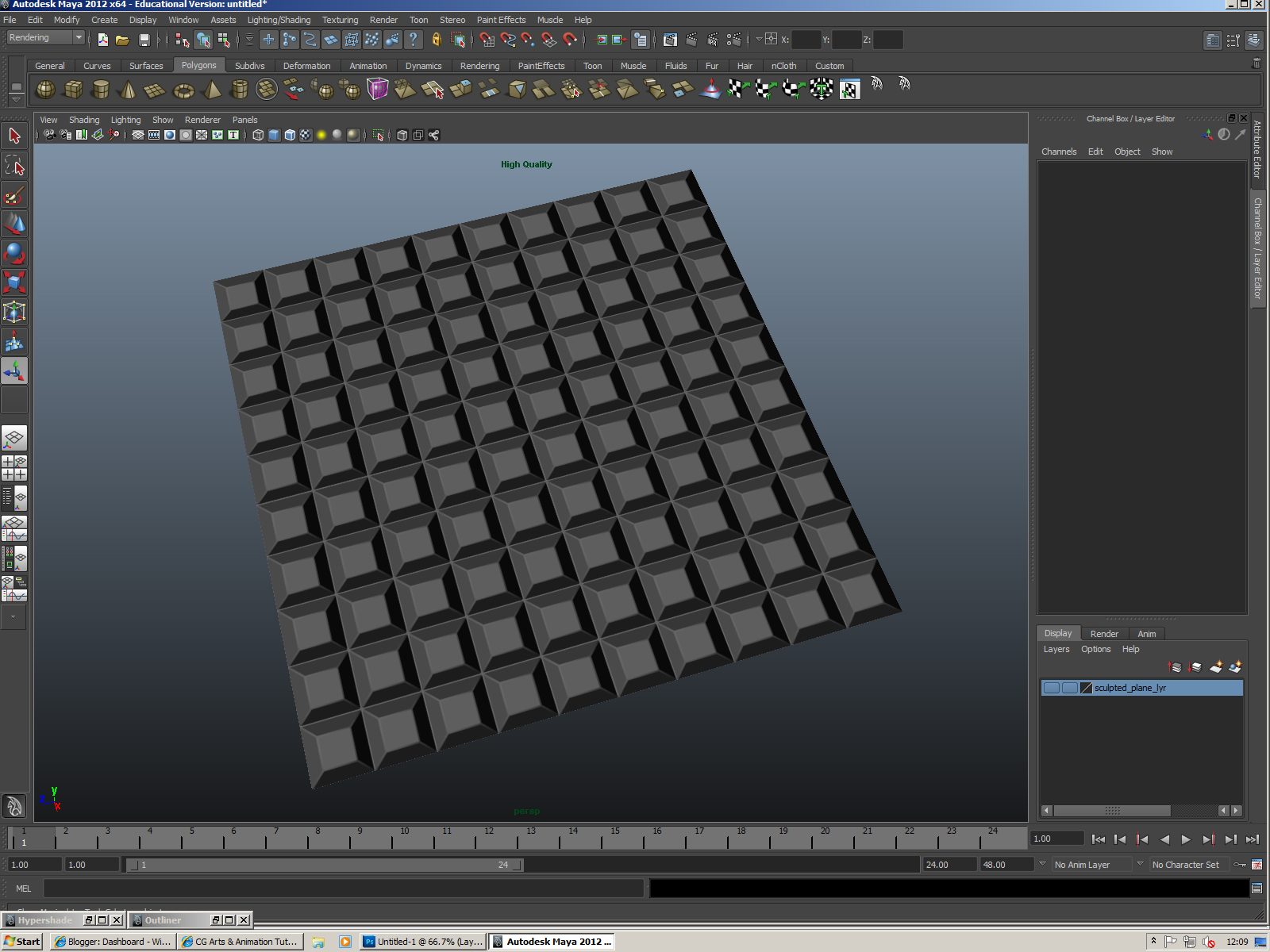Image resolution: width=1270 pixels, height=952 pixels.
Task: Open the Renderer menu in the viewport
Action: pyautogui.click(x=202, y=120)
